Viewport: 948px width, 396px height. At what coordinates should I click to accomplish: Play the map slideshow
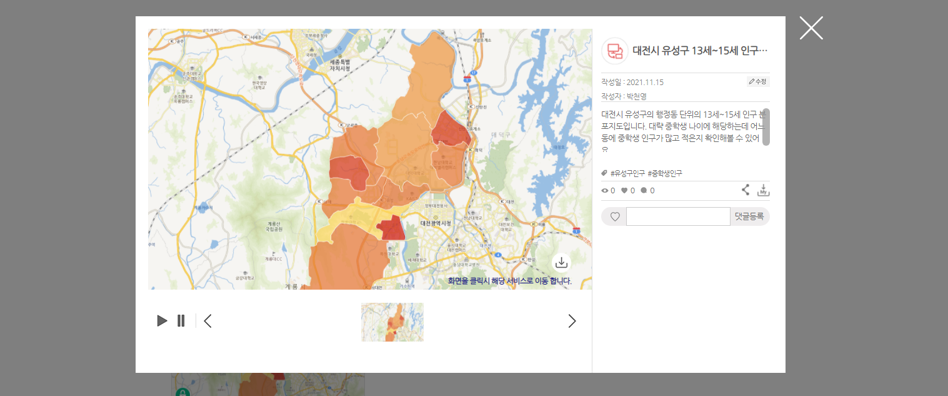tap(161, 321)
